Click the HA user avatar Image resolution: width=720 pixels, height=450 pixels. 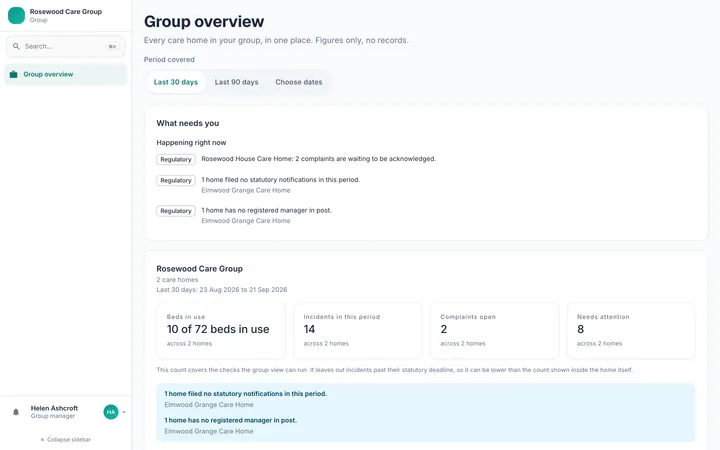[x=111, y=412]
